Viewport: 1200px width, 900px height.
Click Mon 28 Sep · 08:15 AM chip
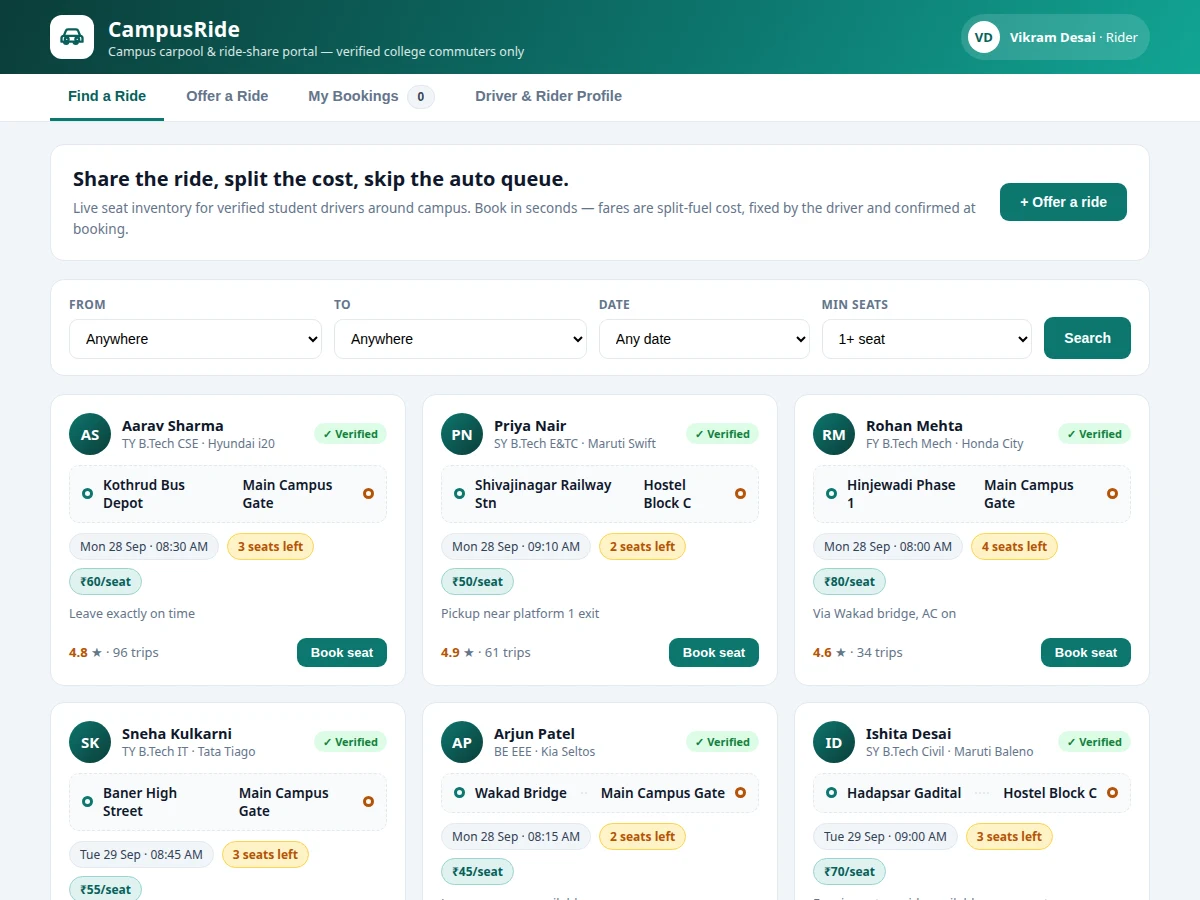516,837
